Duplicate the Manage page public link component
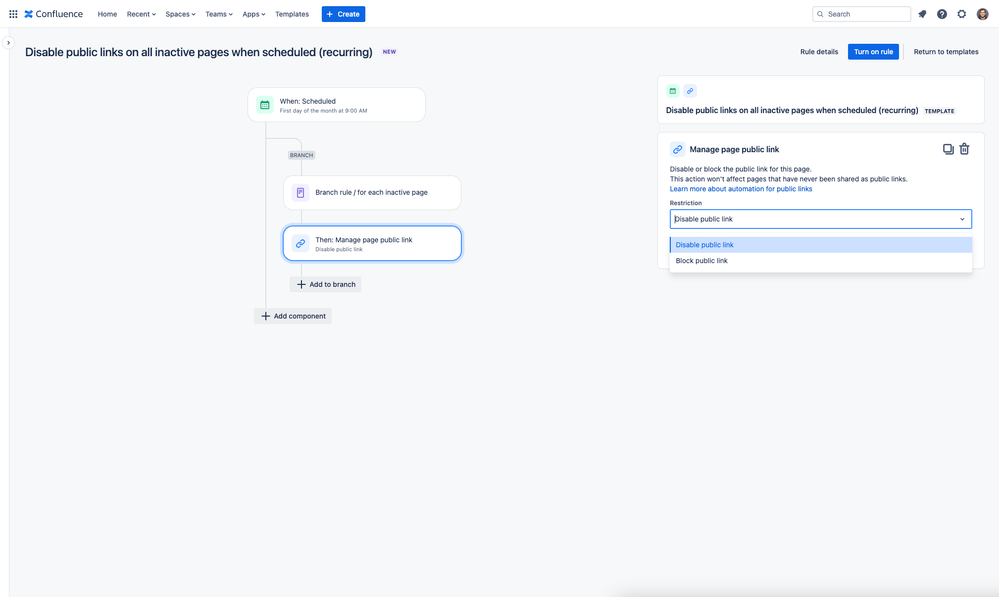 tap(948, 149)
